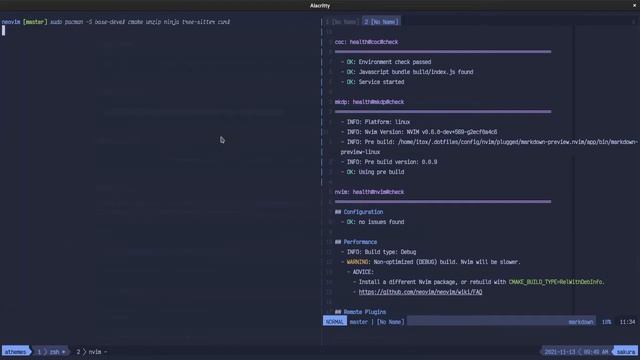Open the neovim wiki FAQ link
The width and height of the screenshot is (640, 360).
420,292
